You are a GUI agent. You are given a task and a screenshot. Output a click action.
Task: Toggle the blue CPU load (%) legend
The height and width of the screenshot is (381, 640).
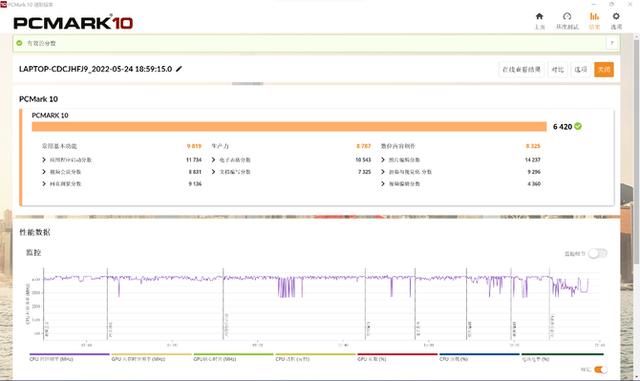coord(480,357)
